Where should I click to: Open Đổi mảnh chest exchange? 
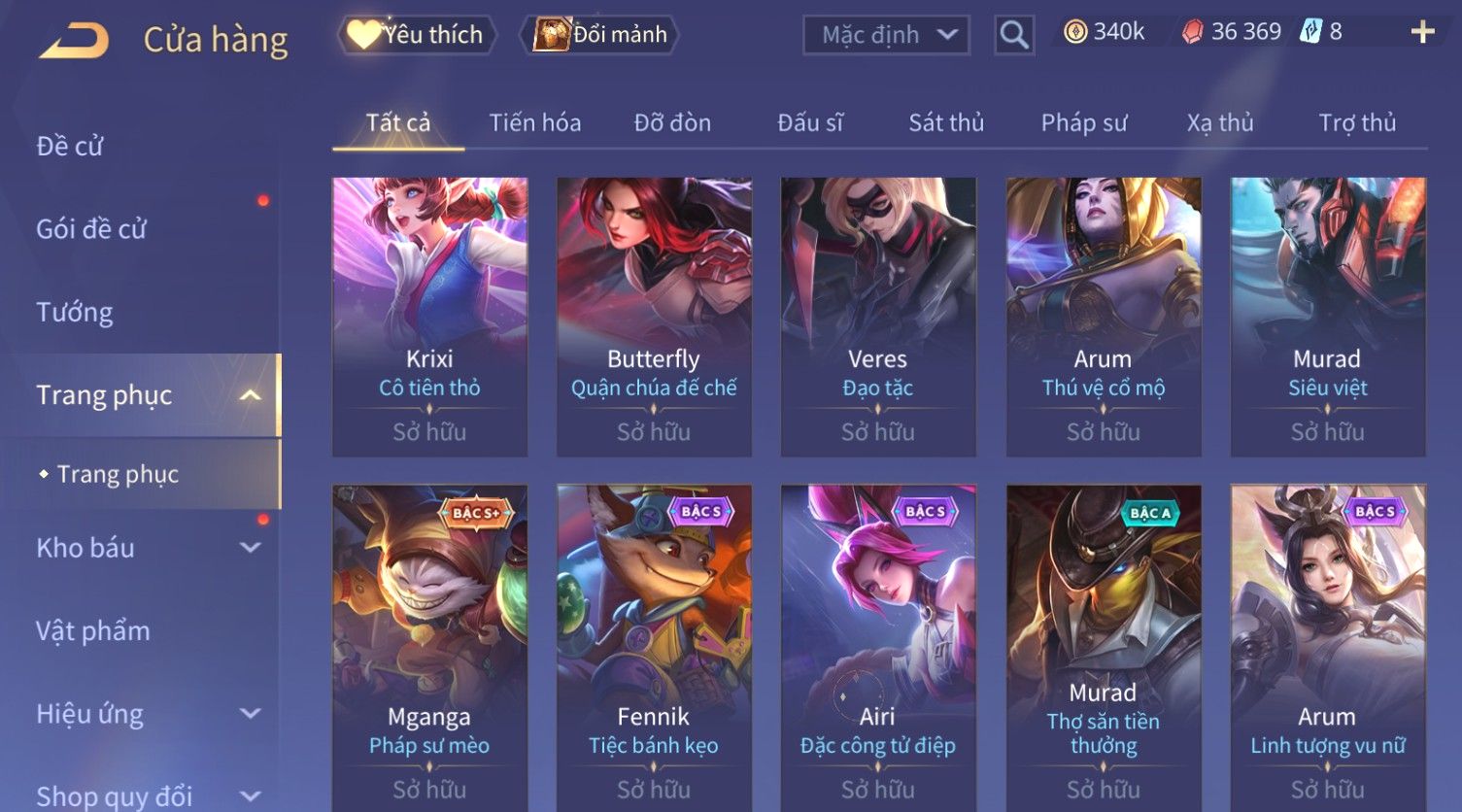(x=600, y=35)
